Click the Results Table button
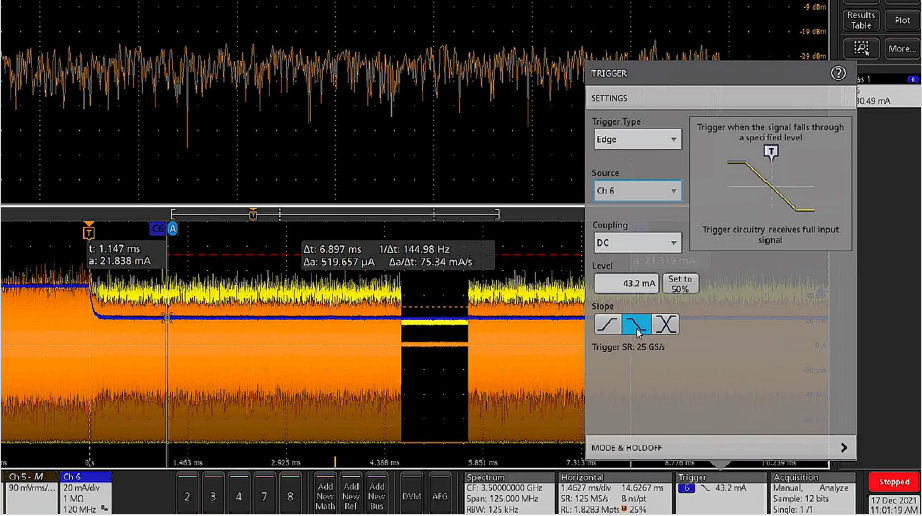The width and height of the screenshot is (922, 516). coord(861,19)
